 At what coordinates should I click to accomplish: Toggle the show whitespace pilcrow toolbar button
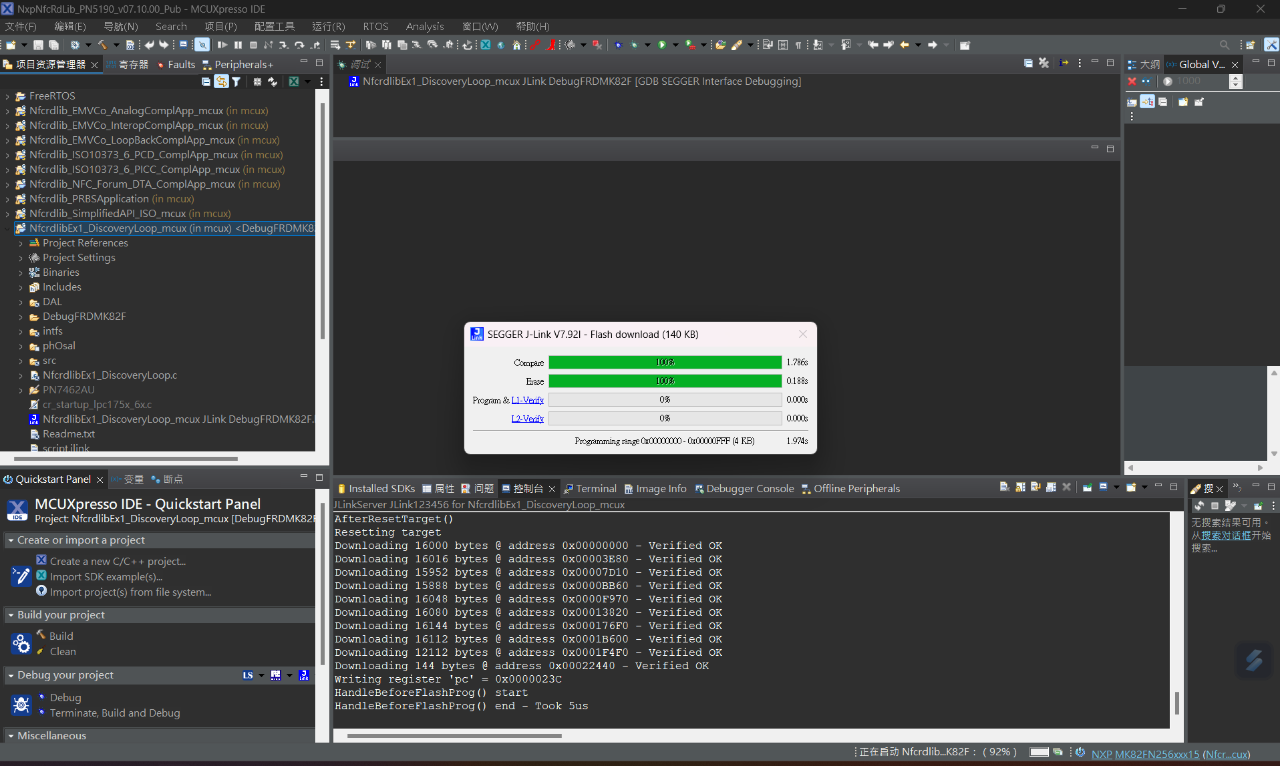coord(798,45)
